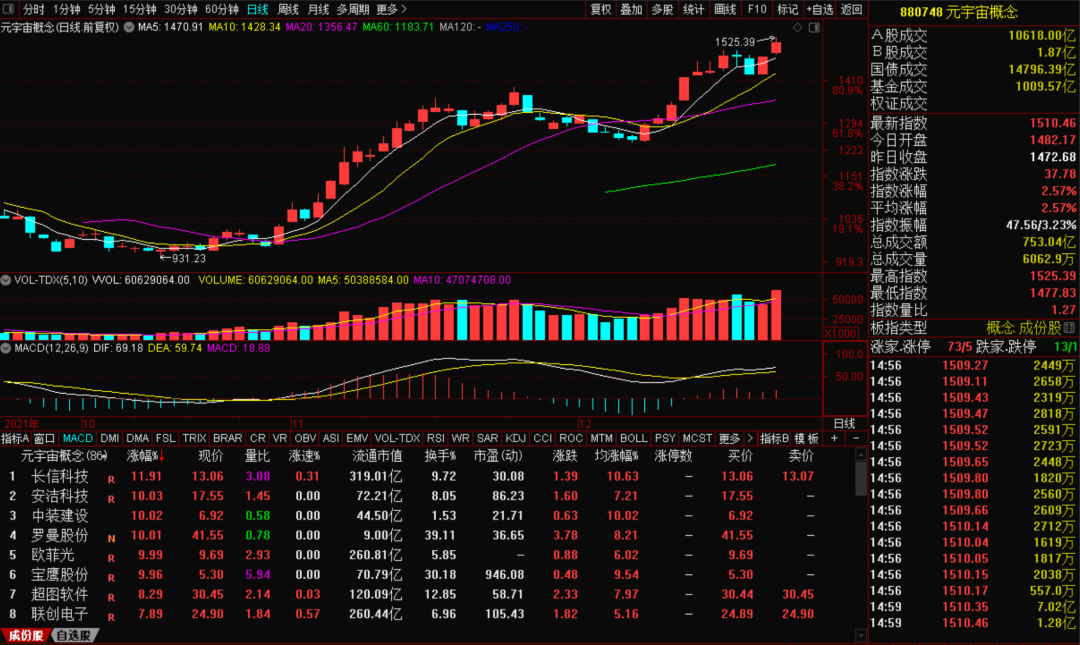Add to watchlist with the +自选 button
1080x645 pixels.
(x=819, y=9)
